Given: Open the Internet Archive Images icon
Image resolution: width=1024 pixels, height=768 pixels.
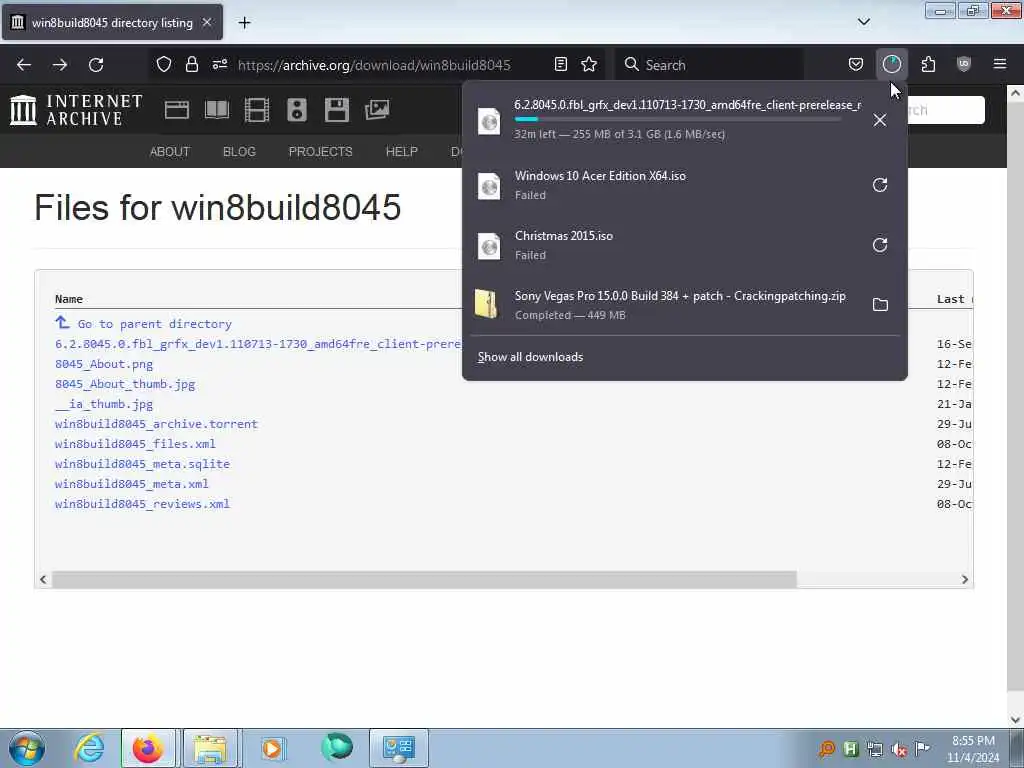Looking at the screenshot, I should [377, 110].
